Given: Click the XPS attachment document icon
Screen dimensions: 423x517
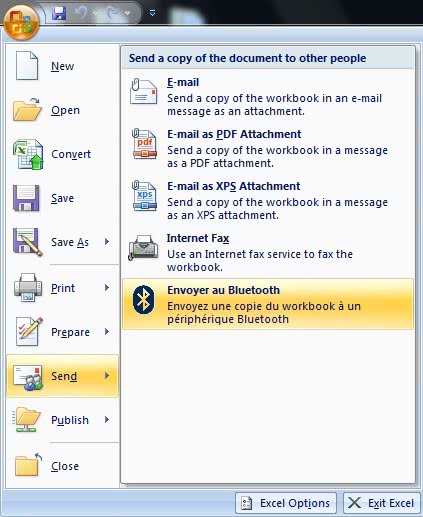Looking at the screenshot, I should (x=144, y=196).
